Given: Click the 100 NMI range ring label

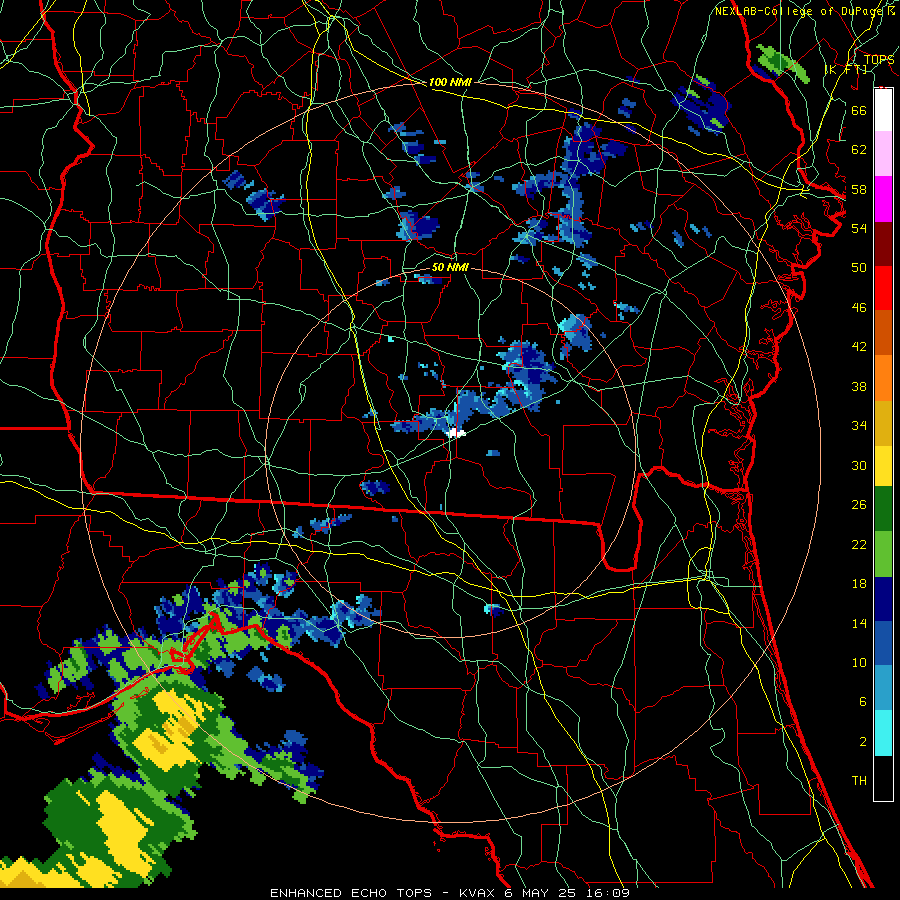Looking at the screenshot, I should pos(450,82).
